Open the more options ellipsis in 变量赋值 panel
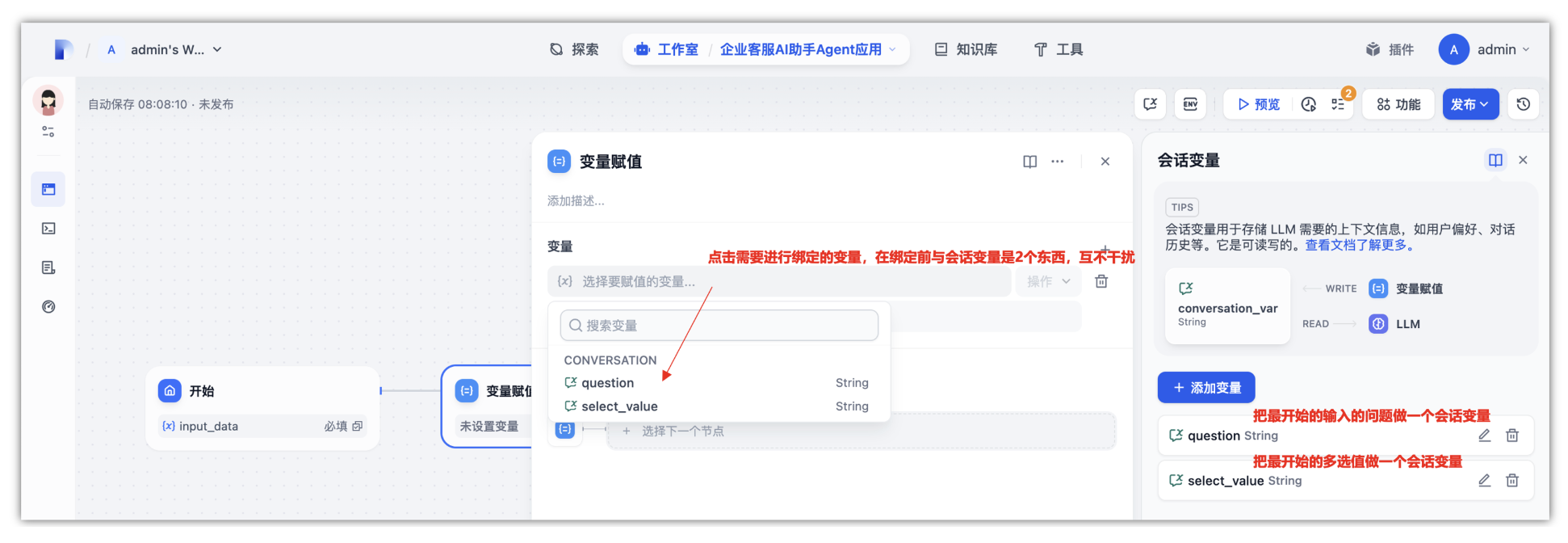This screenshot has height=543, width=1568. click(1058, 162)
